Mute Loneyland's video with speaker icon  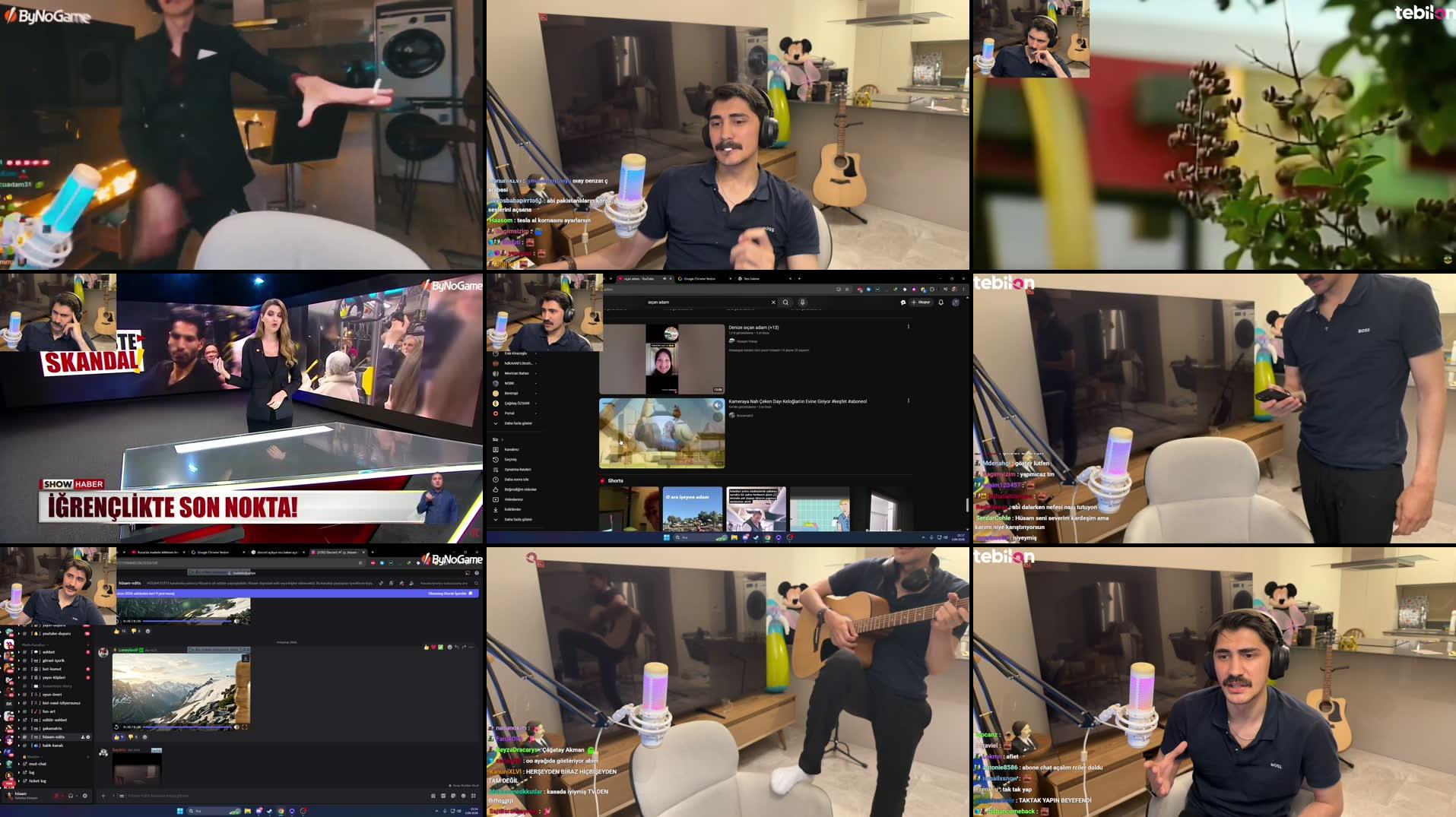click(x=236, y=727)
